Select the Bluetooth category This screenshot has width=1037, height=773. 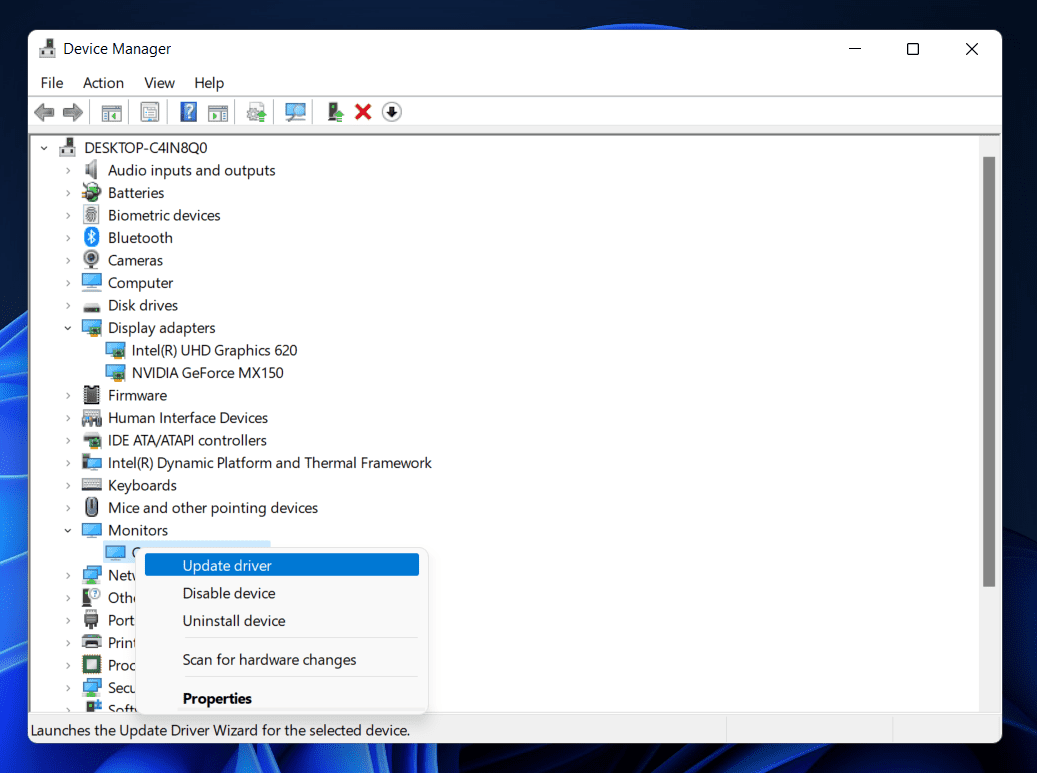(140, 238)
